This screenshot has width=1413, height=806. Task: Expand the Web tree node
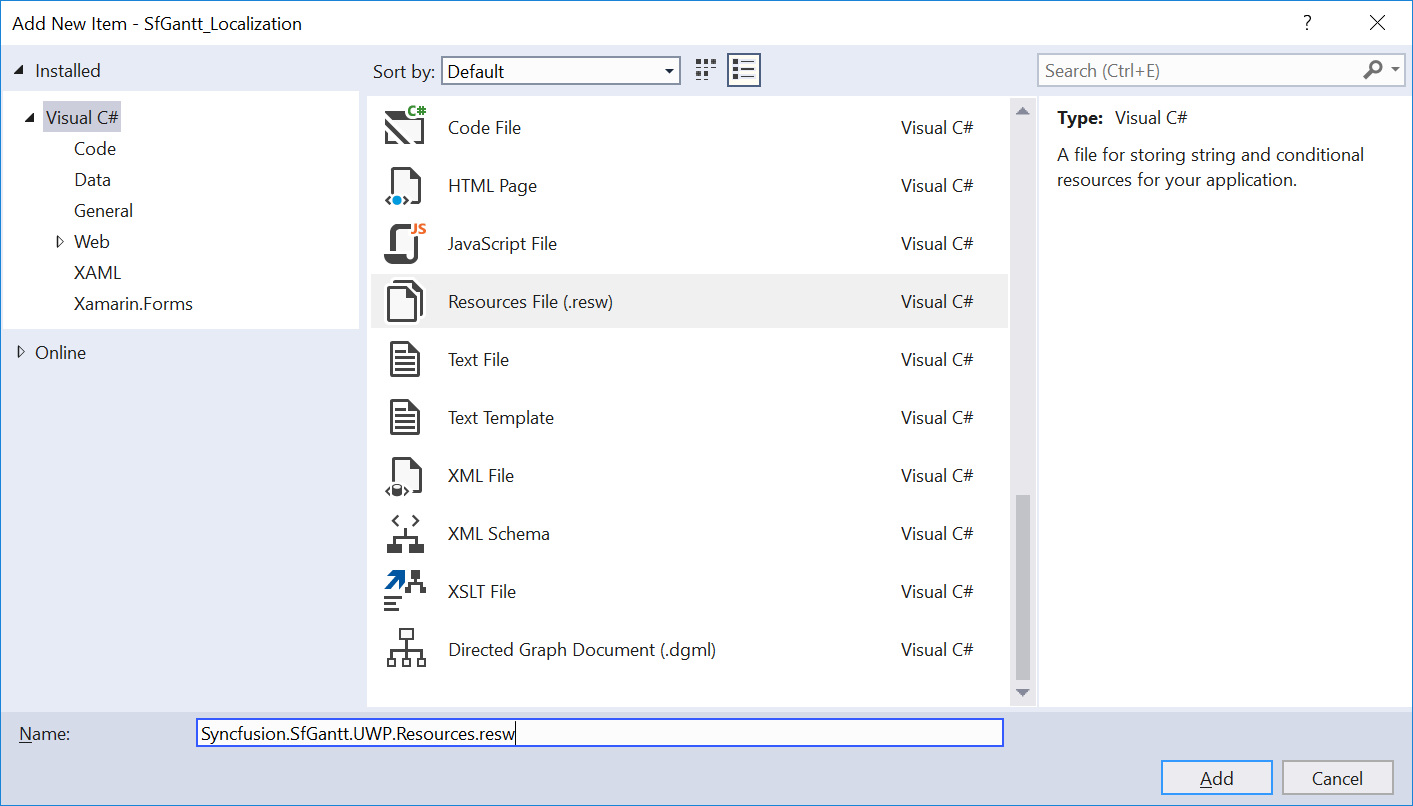point(60,241)
